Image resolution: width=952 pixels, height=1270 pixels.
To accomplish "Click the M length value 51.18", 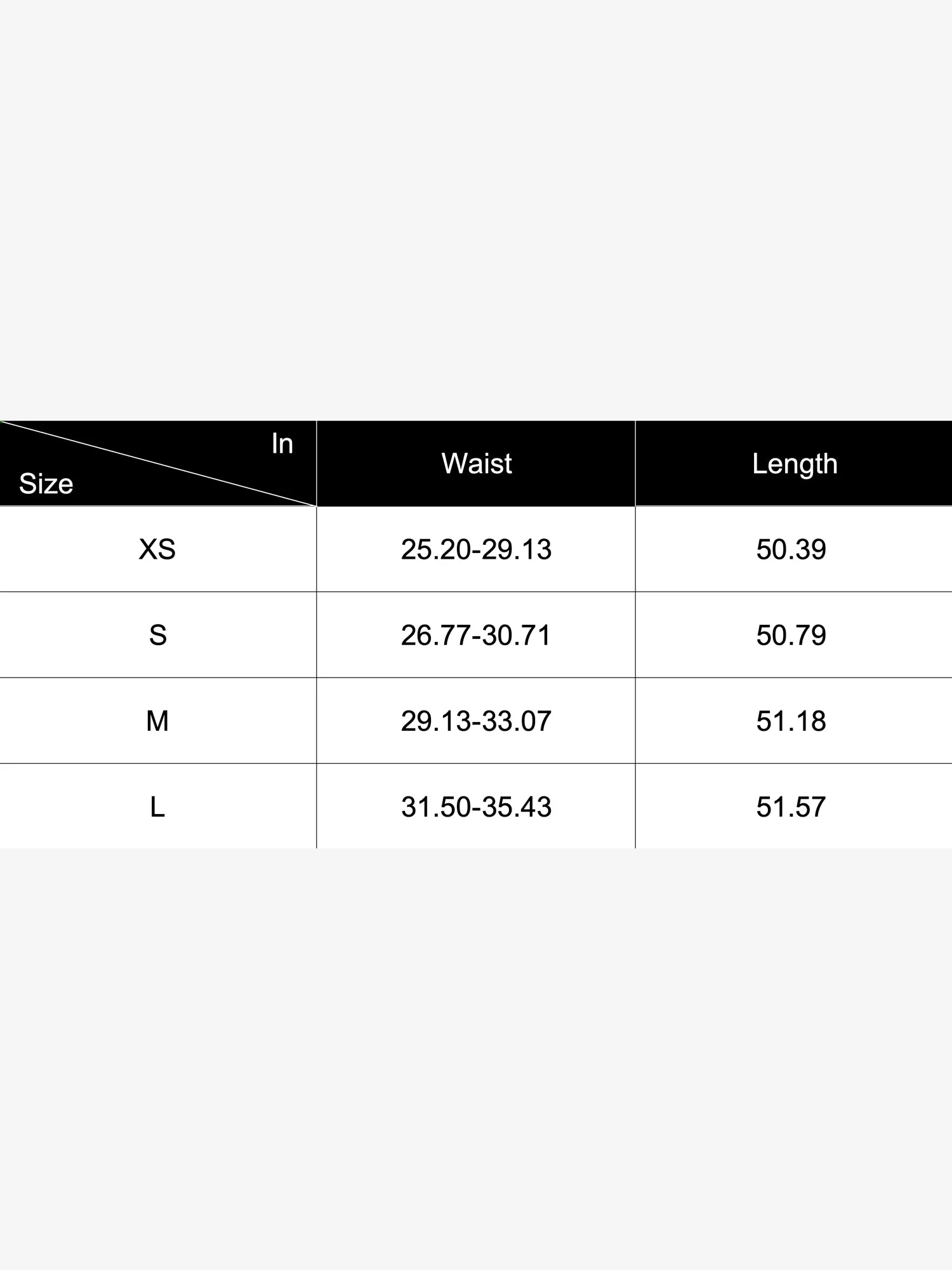I will 791,721.
